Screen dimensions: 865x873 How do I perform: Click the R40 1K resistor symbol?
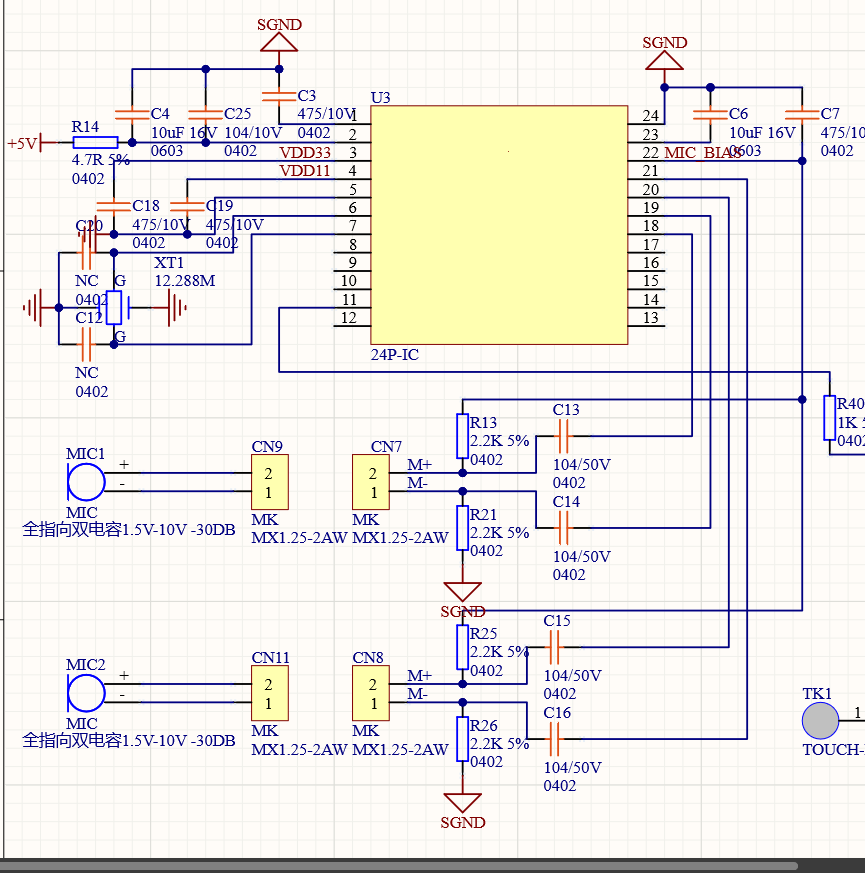[829, 419]
